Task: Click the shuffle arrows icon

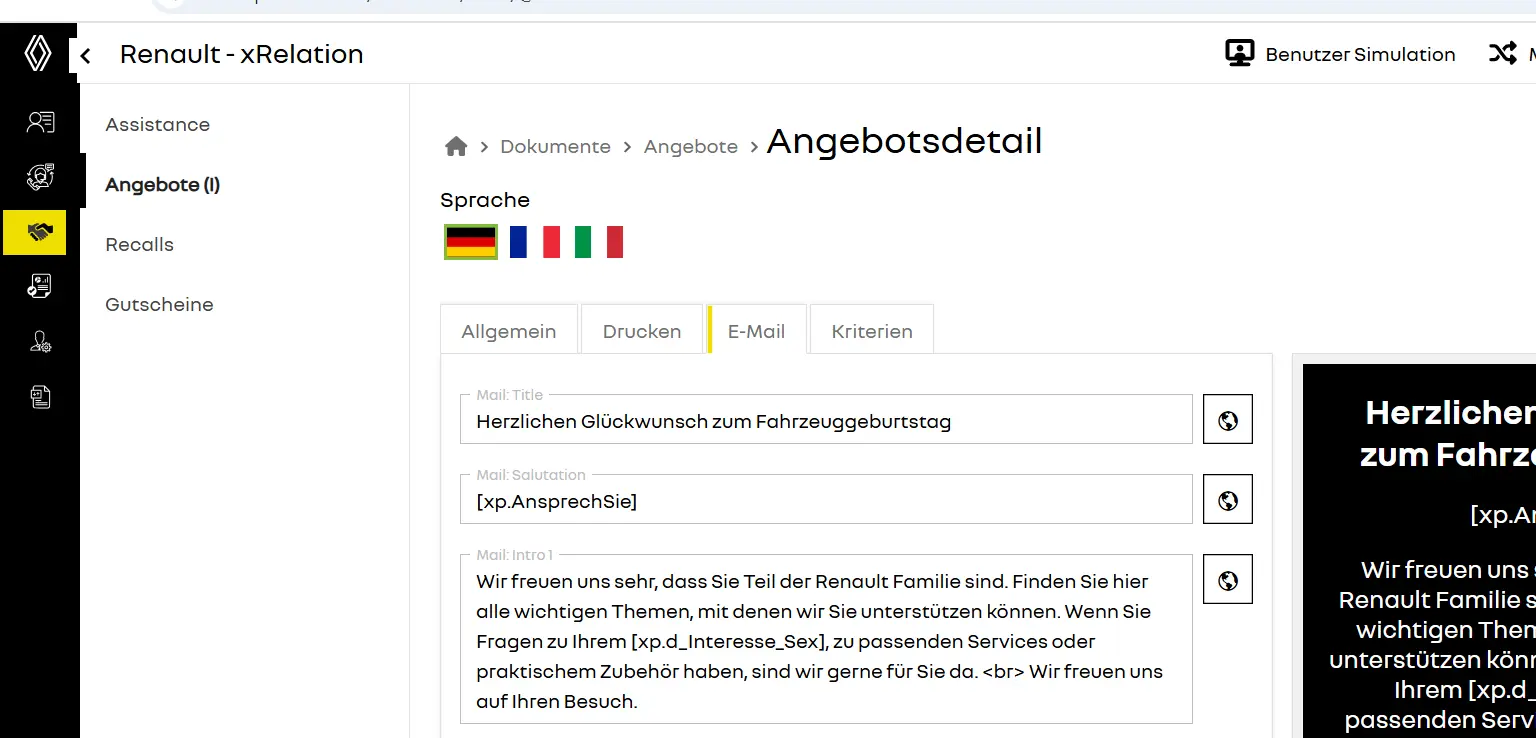Action: pyautogui.click(x=1502, y=54)
